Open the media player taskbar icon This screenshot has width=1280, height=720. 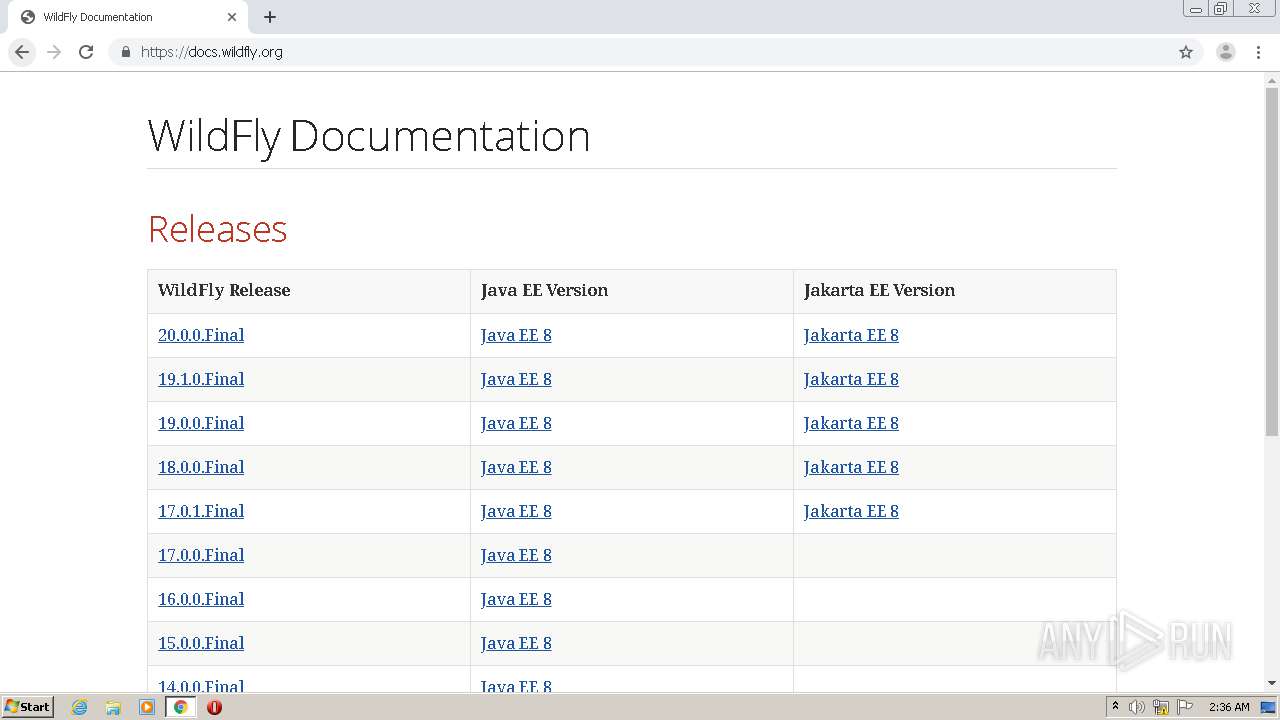tap(147, 707)
